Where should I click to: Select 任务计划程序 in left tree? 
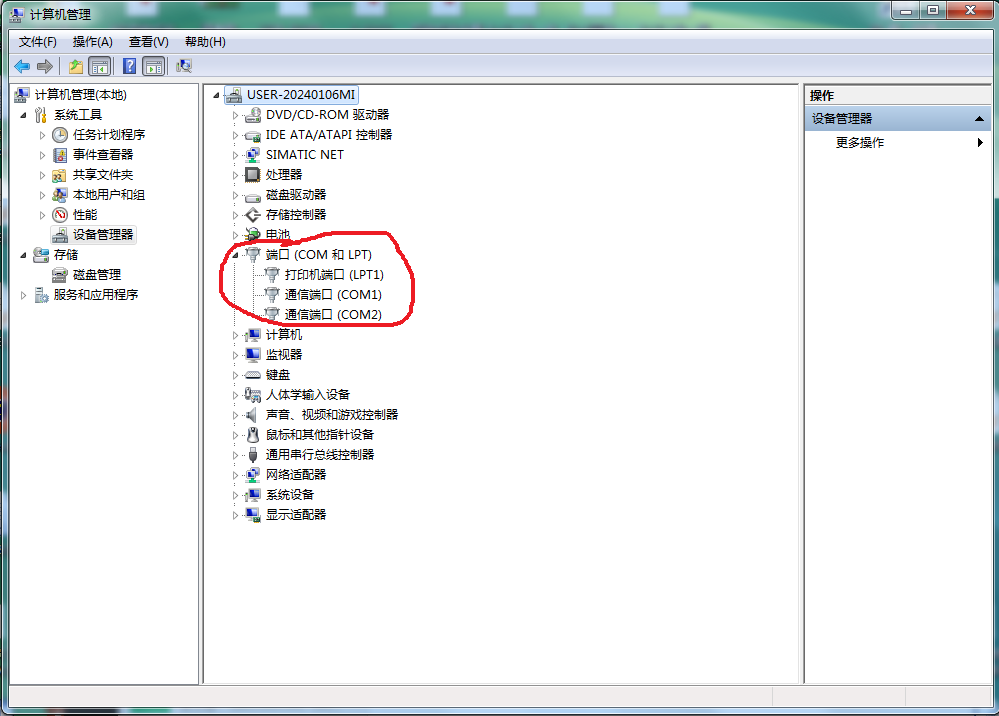click(x=109, y=135)
